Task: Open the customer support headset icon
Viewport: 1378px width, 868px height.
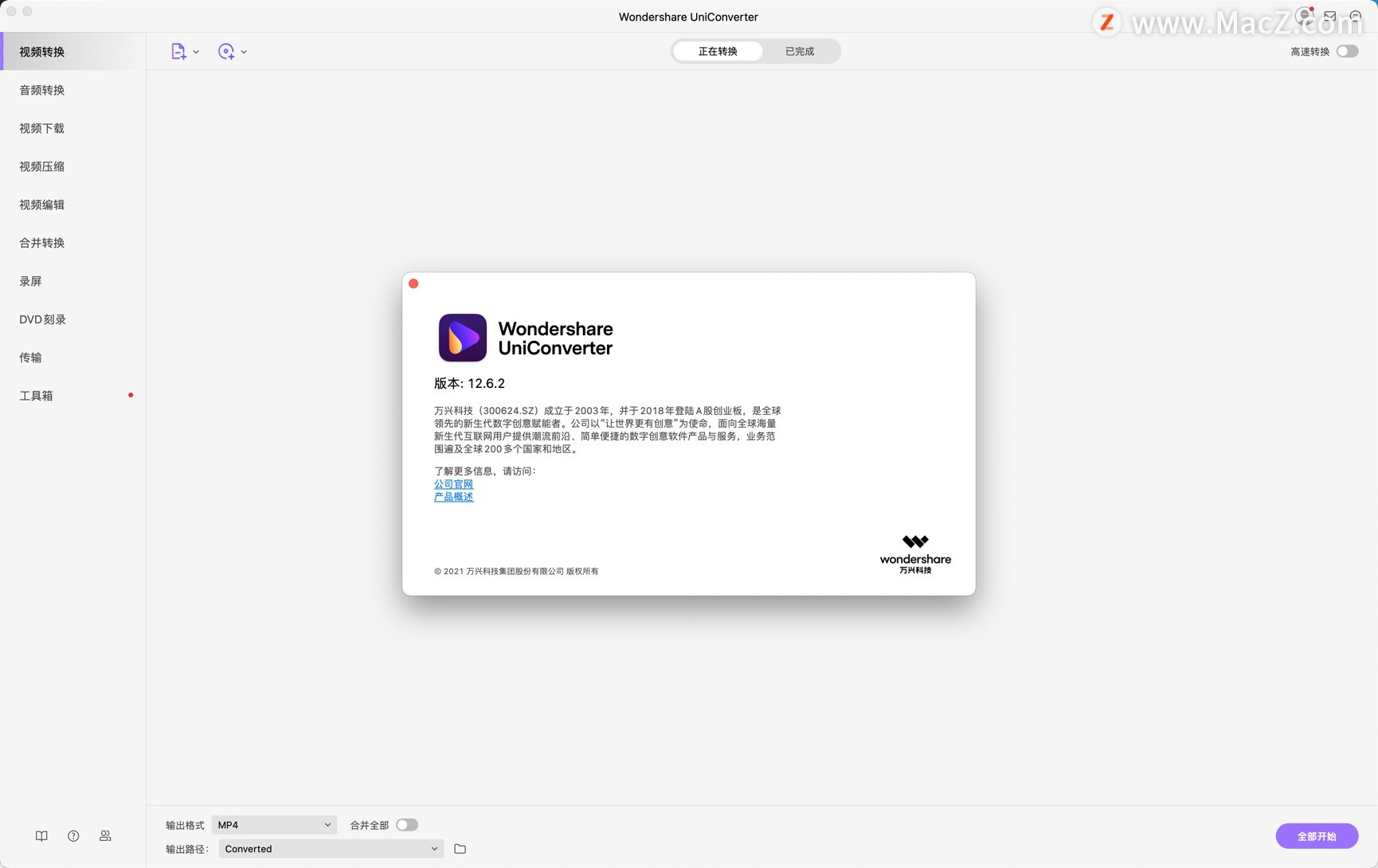Action: 1355,16
